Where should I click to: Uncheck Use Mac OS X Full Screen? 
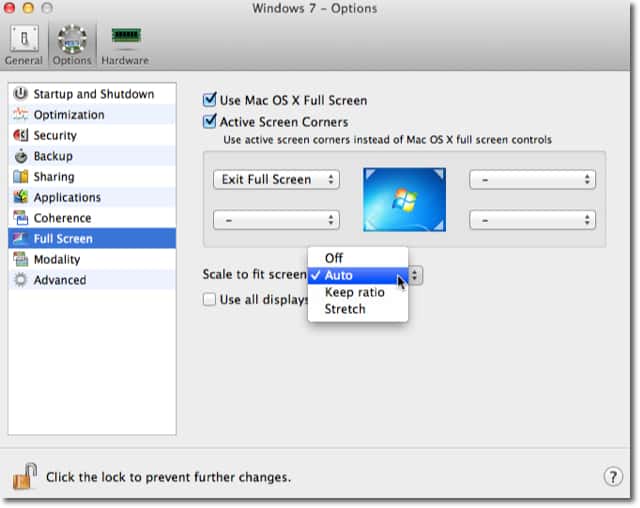pos(209,100)
